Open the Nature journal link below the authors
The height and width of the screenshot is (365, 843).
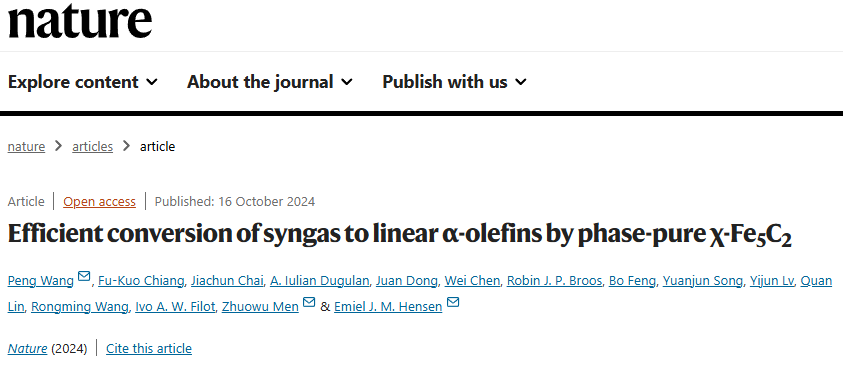click(27, 348)
